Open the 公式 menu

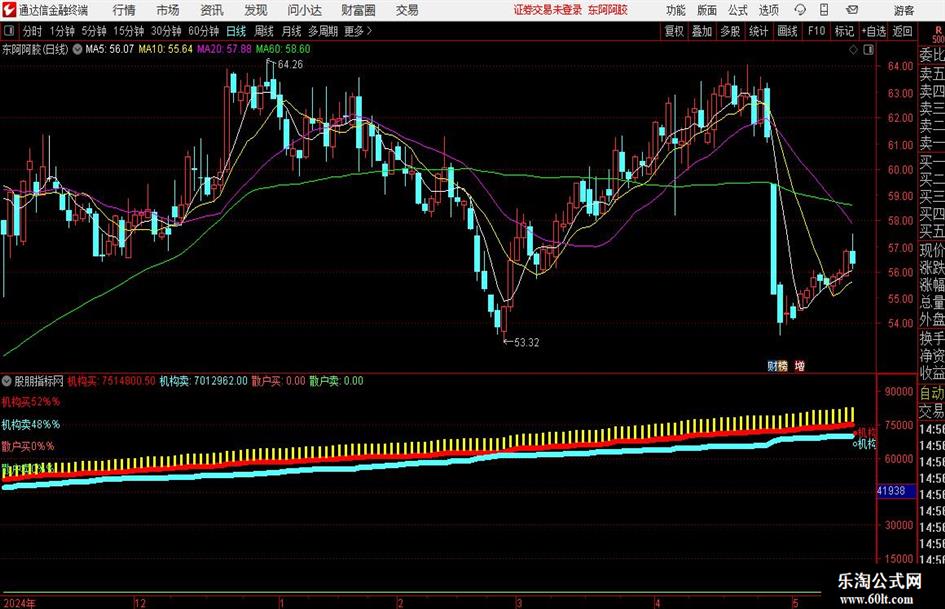[x=738, y=10]
